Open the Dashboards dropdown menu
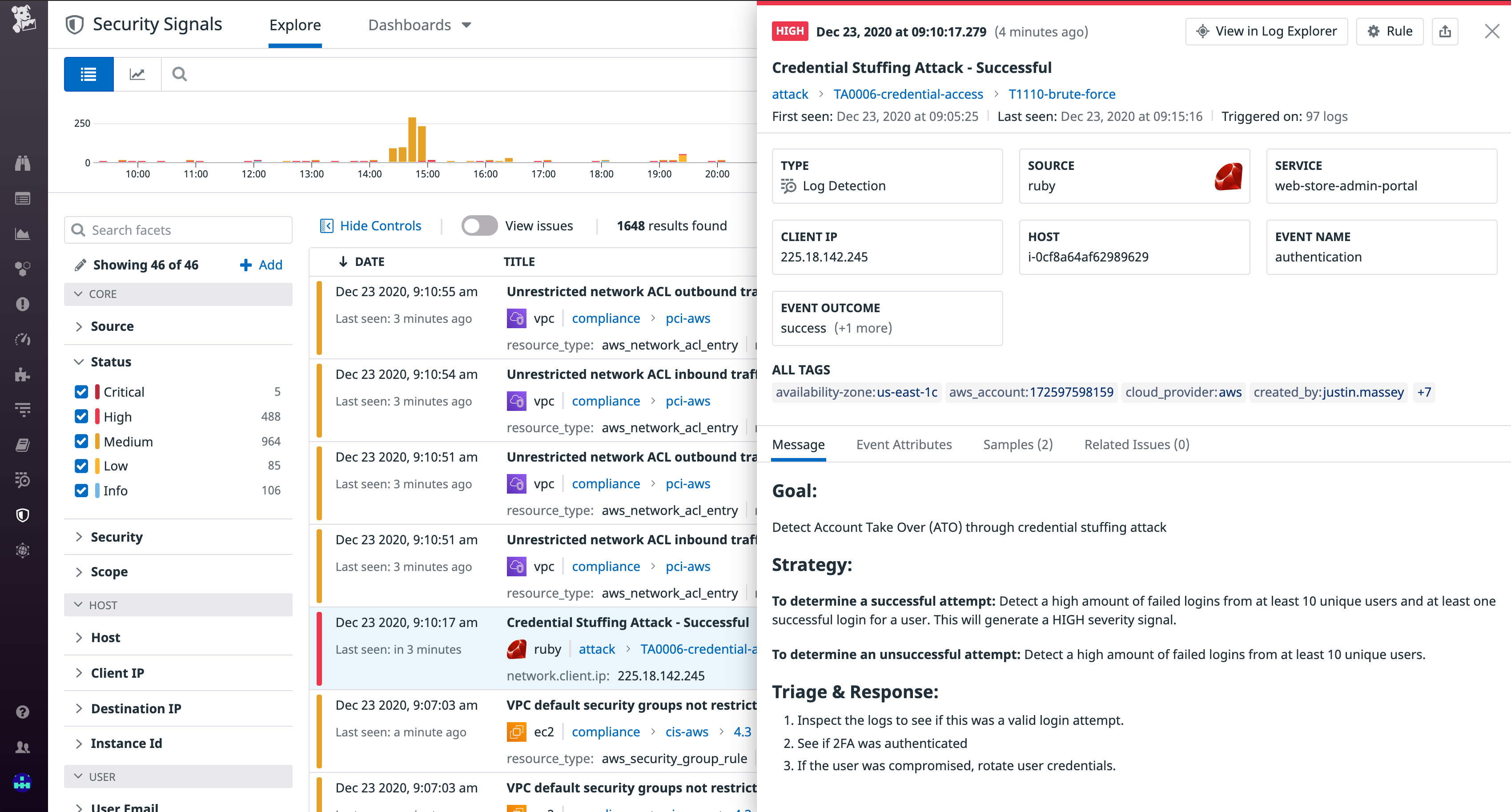1511x812 pixels. [419, 24]
